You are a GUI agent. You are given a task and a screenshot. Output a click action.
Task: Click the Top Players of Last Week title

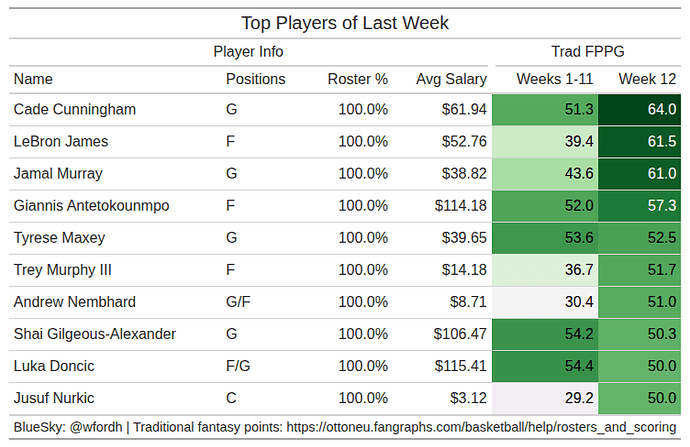tap(345, 22)
